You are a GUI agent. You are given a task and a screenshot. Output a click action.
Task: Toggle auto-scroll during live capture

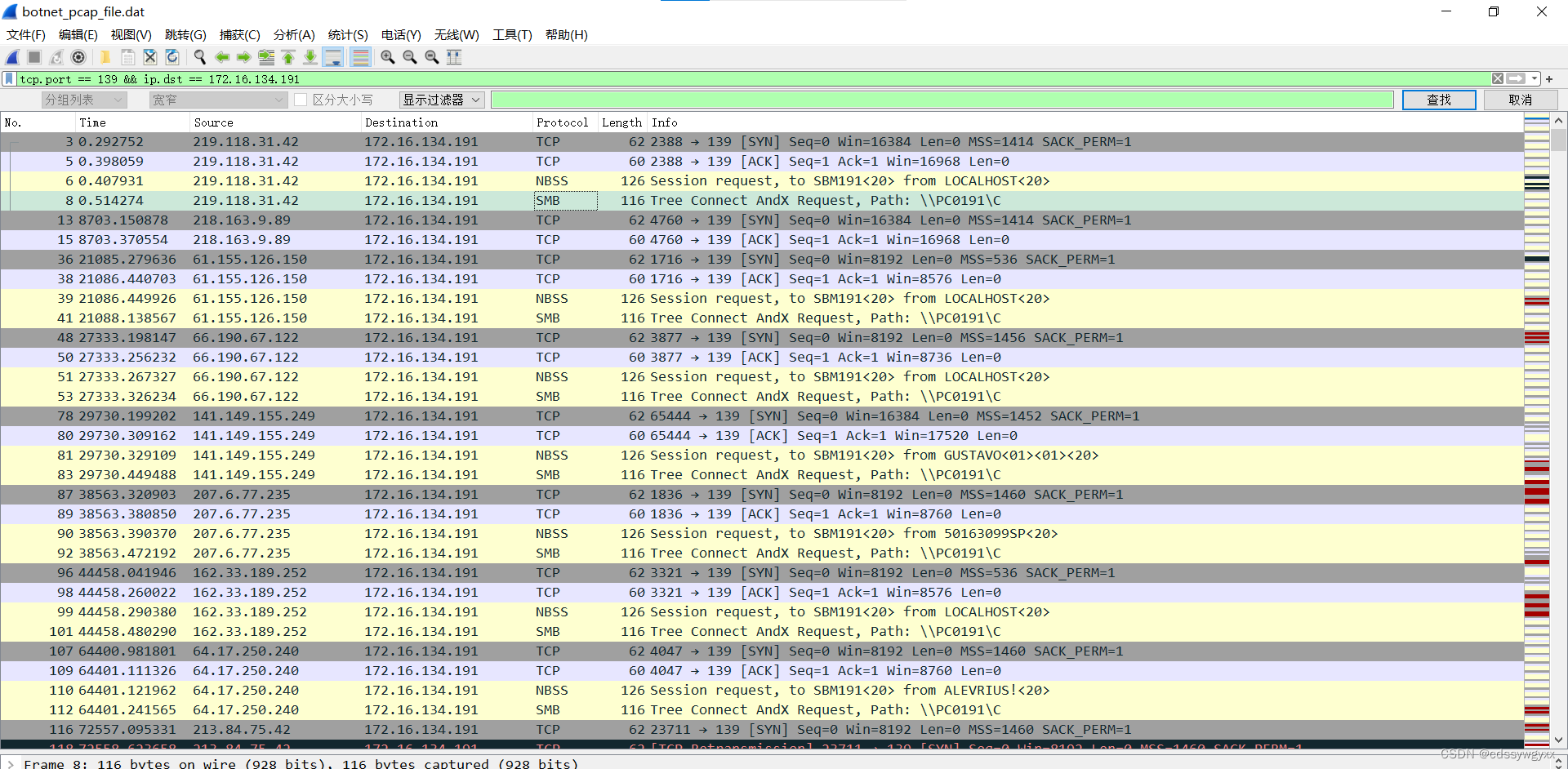pos(333,57)
